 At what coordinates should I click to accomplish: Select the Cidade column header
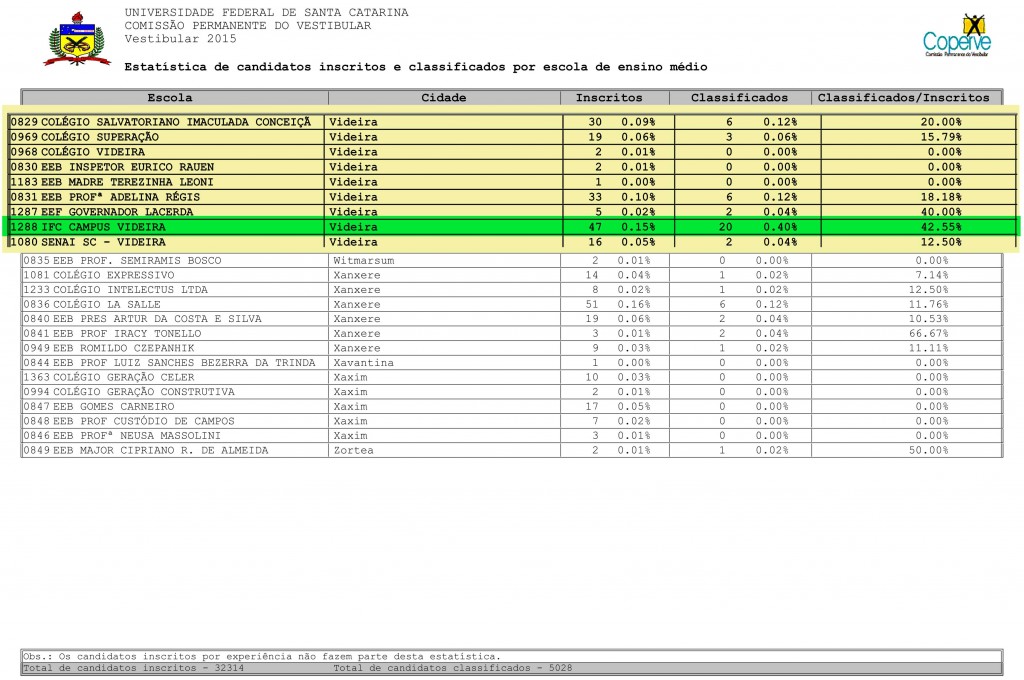(443, 98)
